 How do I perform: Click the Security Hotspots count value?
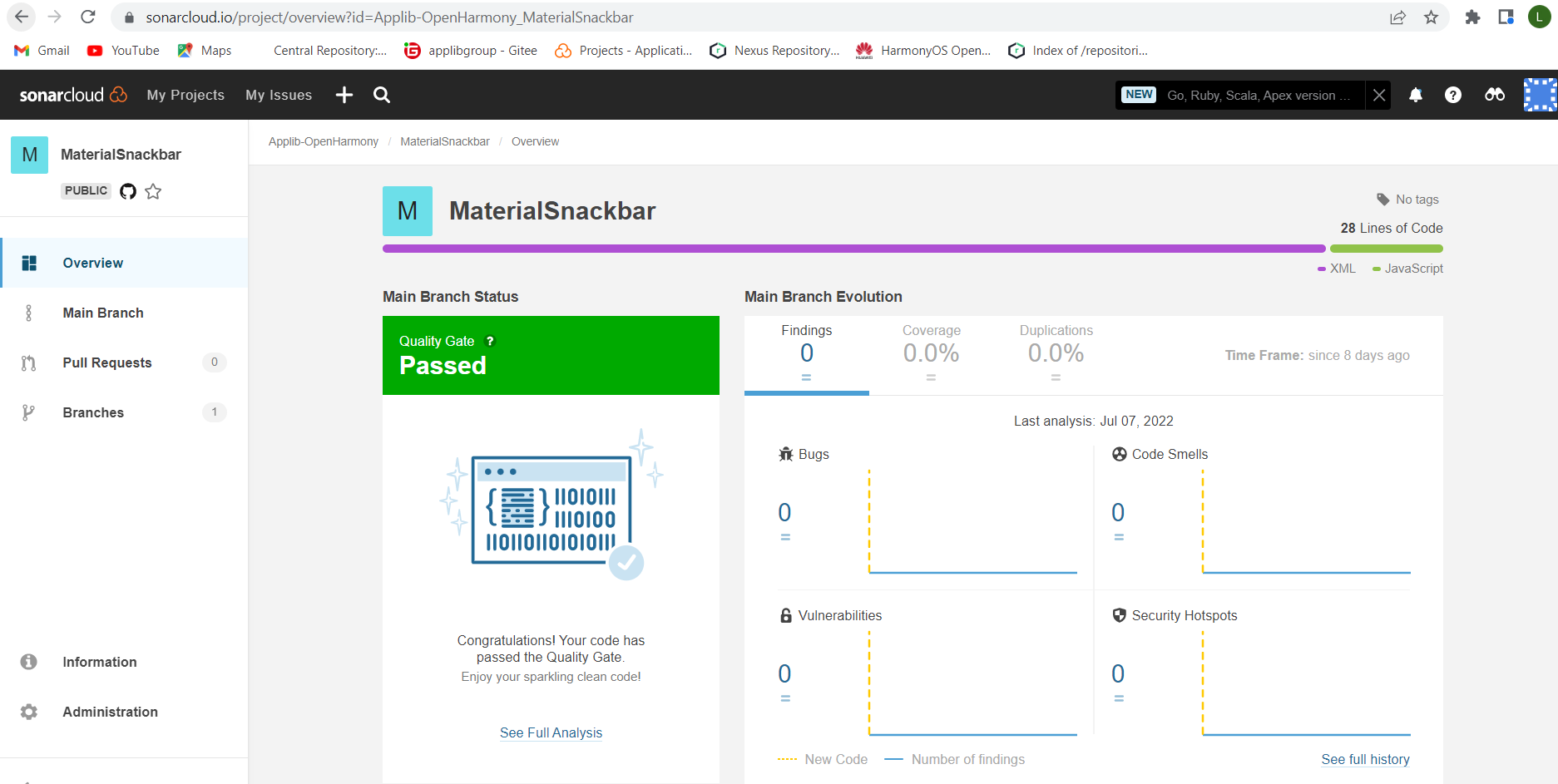[x=1118, y=673]
